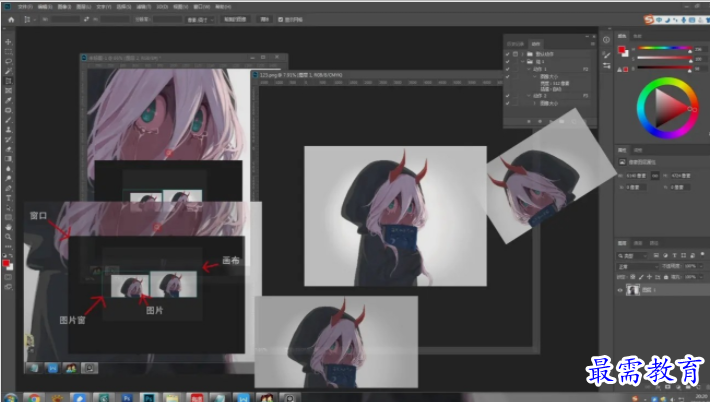This screenshot has width=710, height=402.
Task: Toggle checkmark for 动作 1
Action: pos(508,69)
